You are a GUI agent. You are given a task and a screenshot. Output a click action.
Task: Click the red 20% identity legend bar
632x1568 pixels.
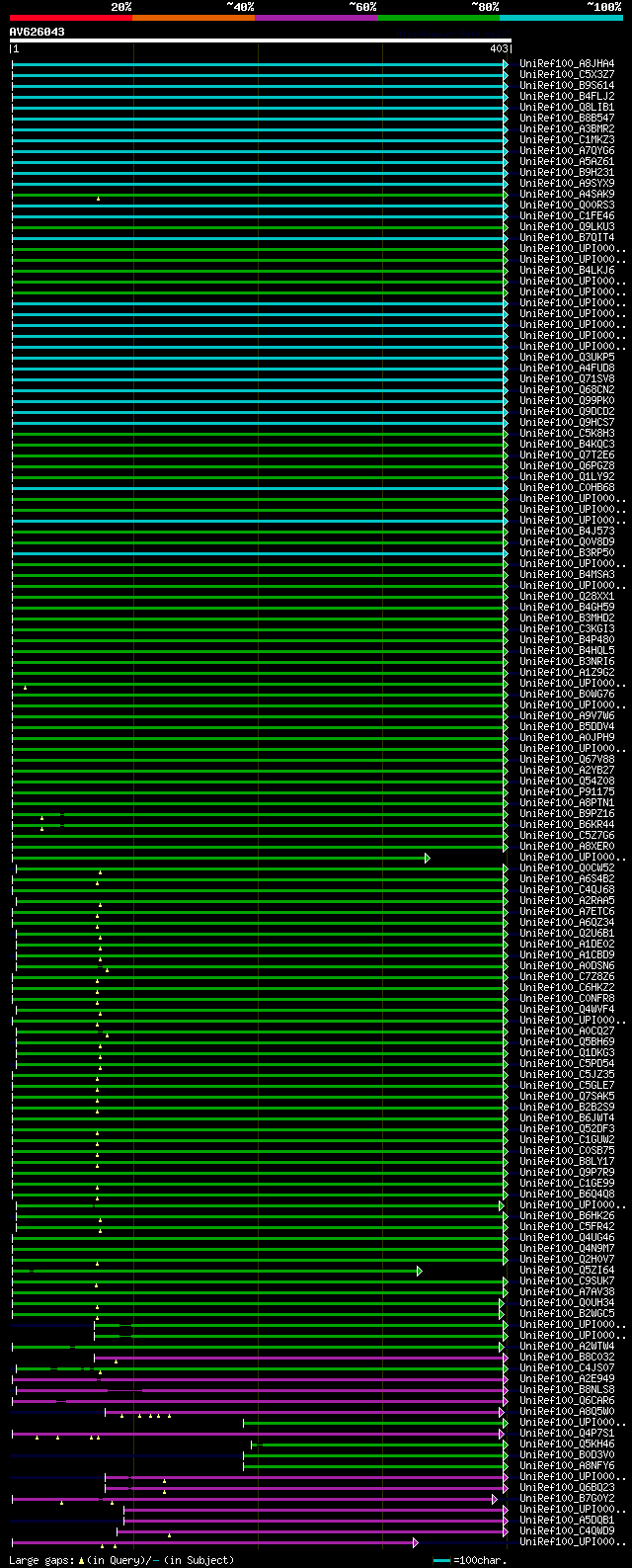click(x=71, y=18)
